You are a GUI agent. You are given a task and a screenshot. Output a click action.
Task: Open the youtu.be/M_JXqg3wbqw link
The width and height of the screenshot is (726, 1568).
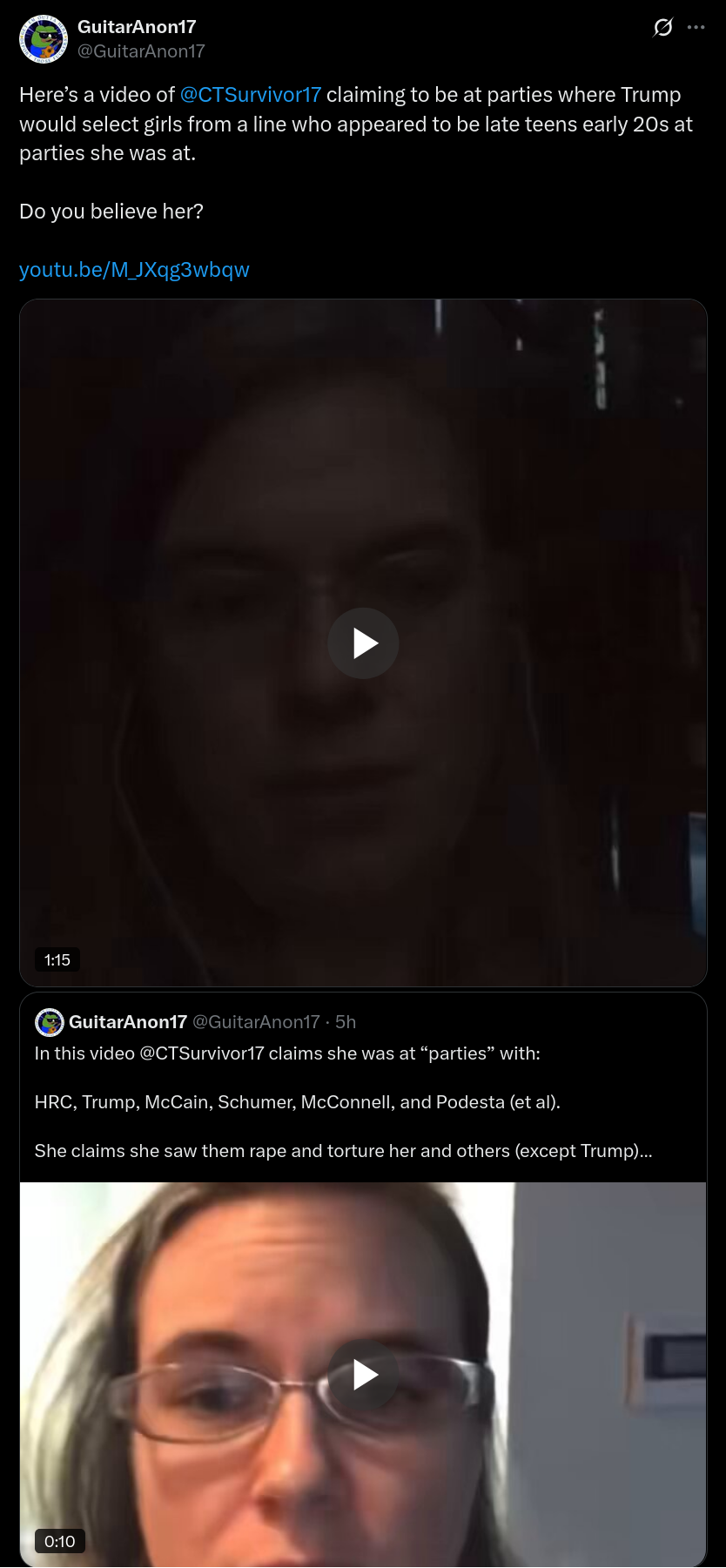(134, 270)
